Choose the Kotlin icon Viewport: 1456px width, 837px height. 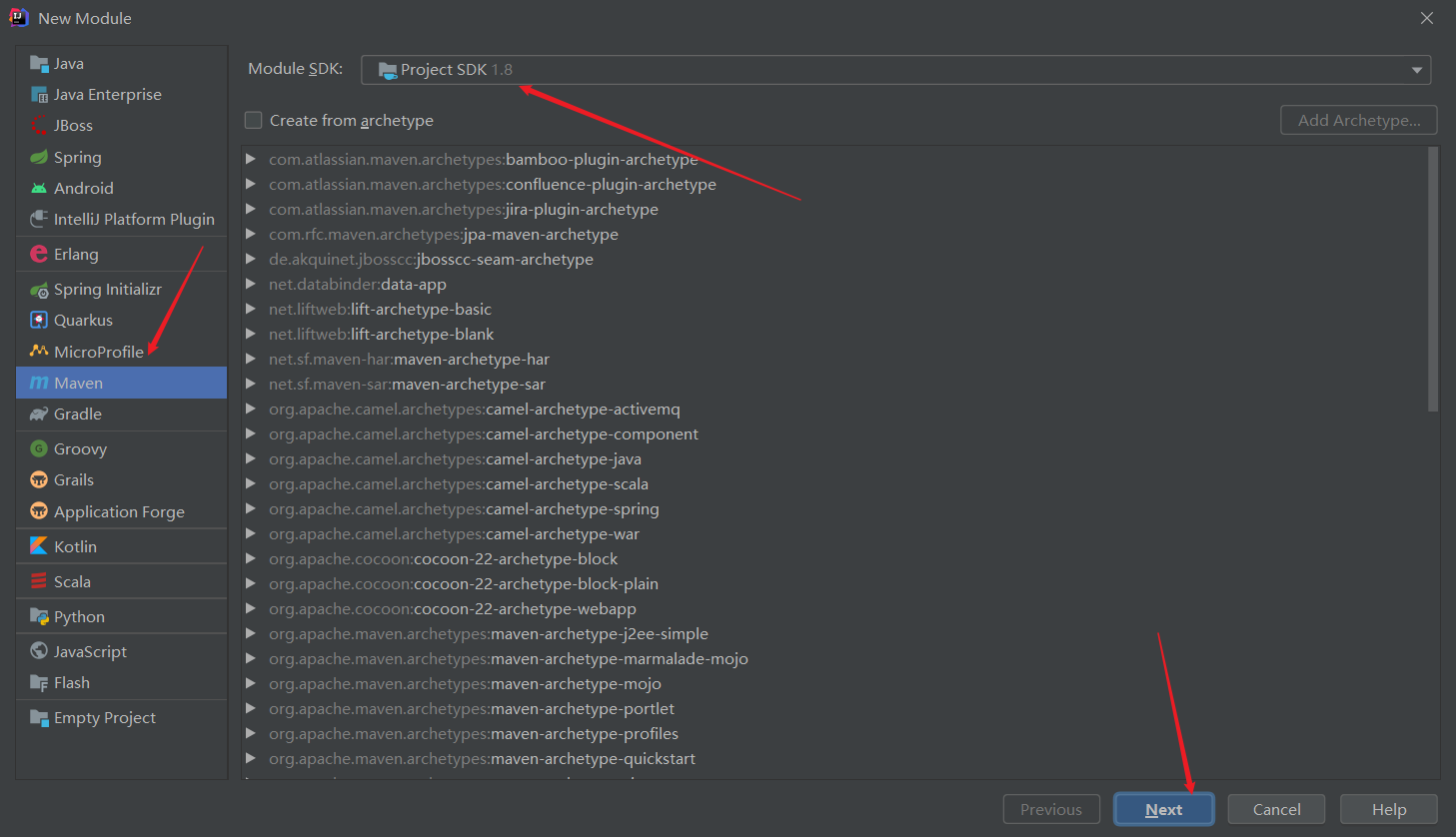pos(39,546)
